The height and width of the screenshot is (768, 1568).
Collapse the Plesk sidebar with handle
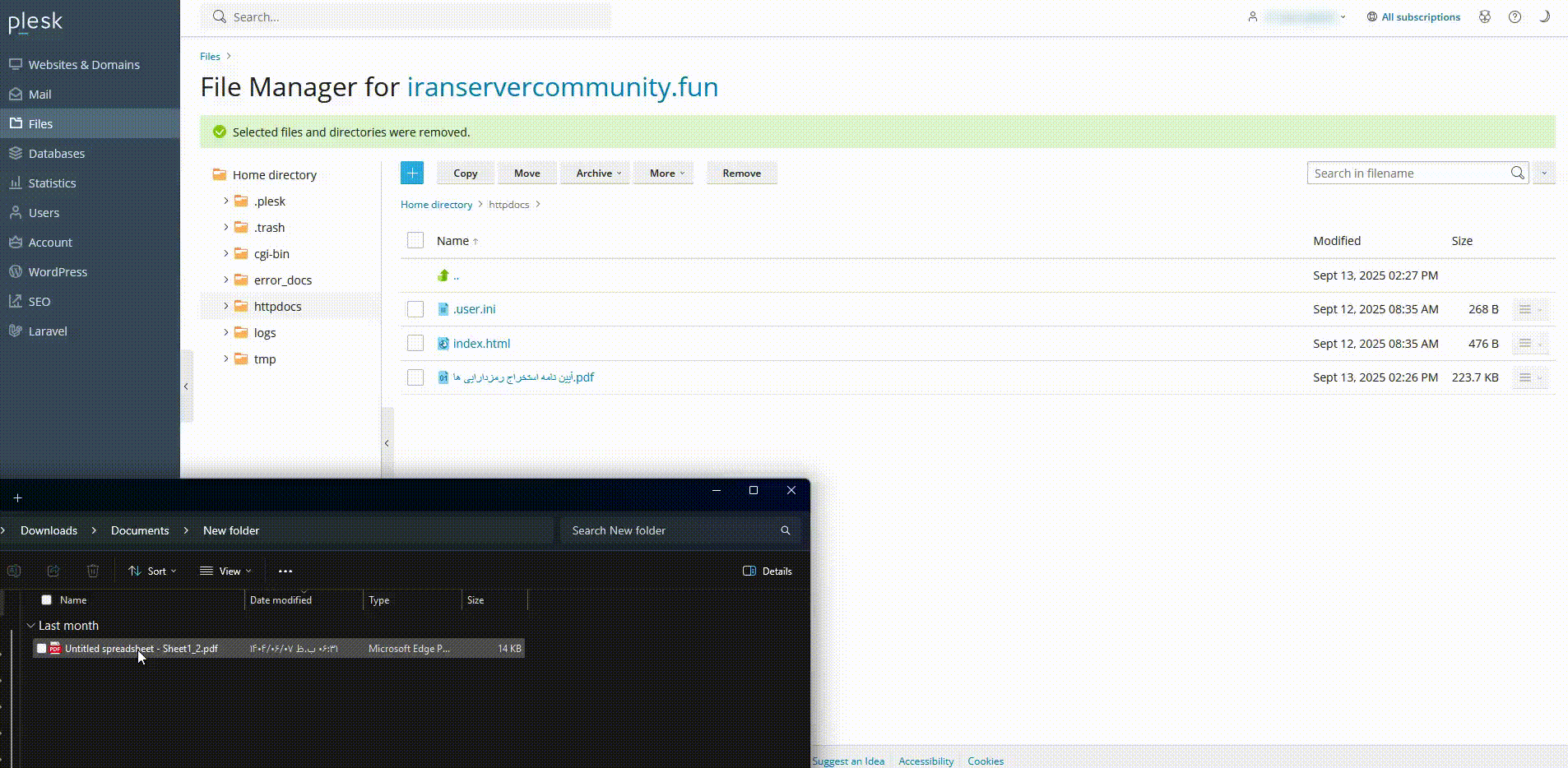pos(187,386)
